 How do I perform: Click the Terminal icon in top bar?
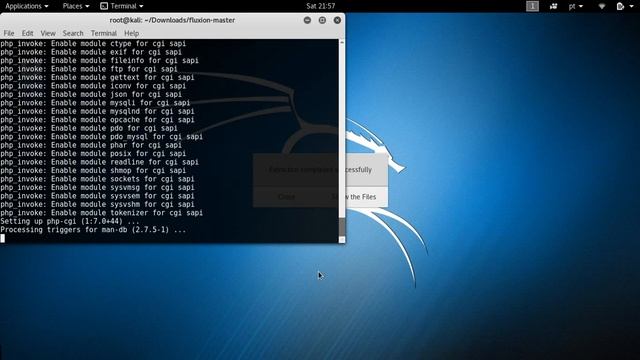[104, 6]
